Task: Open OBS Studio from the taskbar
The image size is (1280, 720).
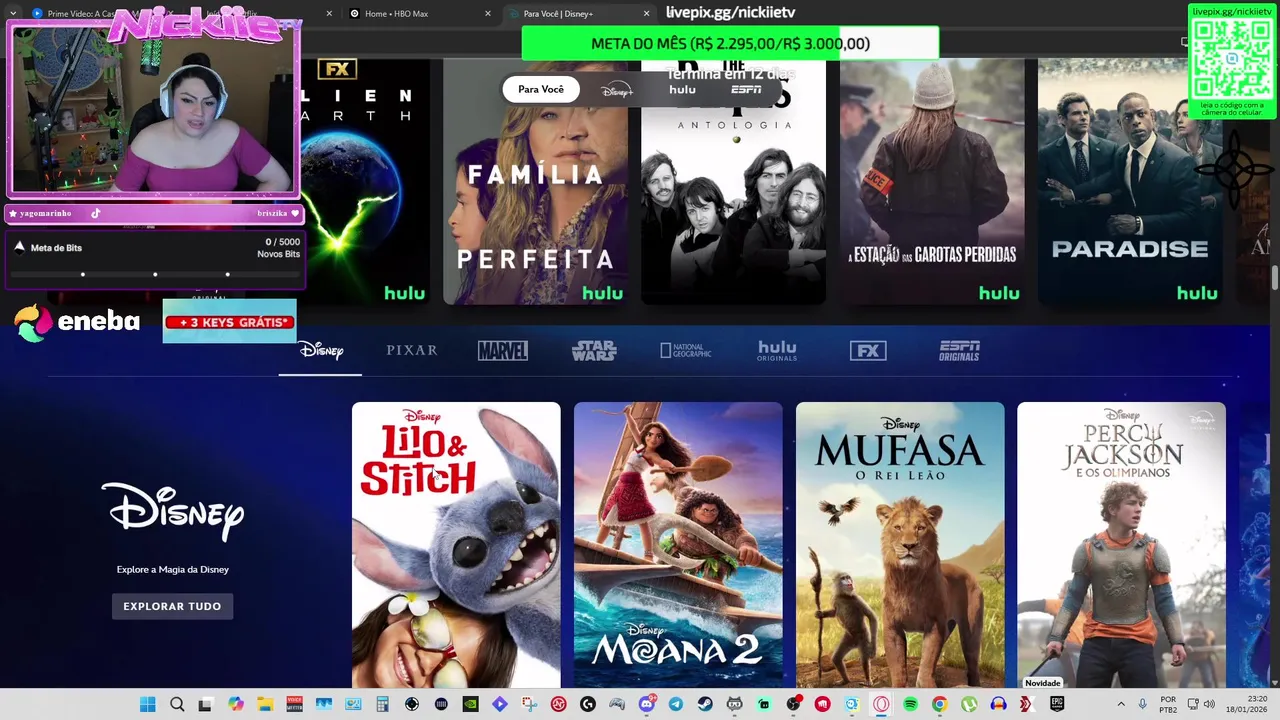Action: coord(793,704)
